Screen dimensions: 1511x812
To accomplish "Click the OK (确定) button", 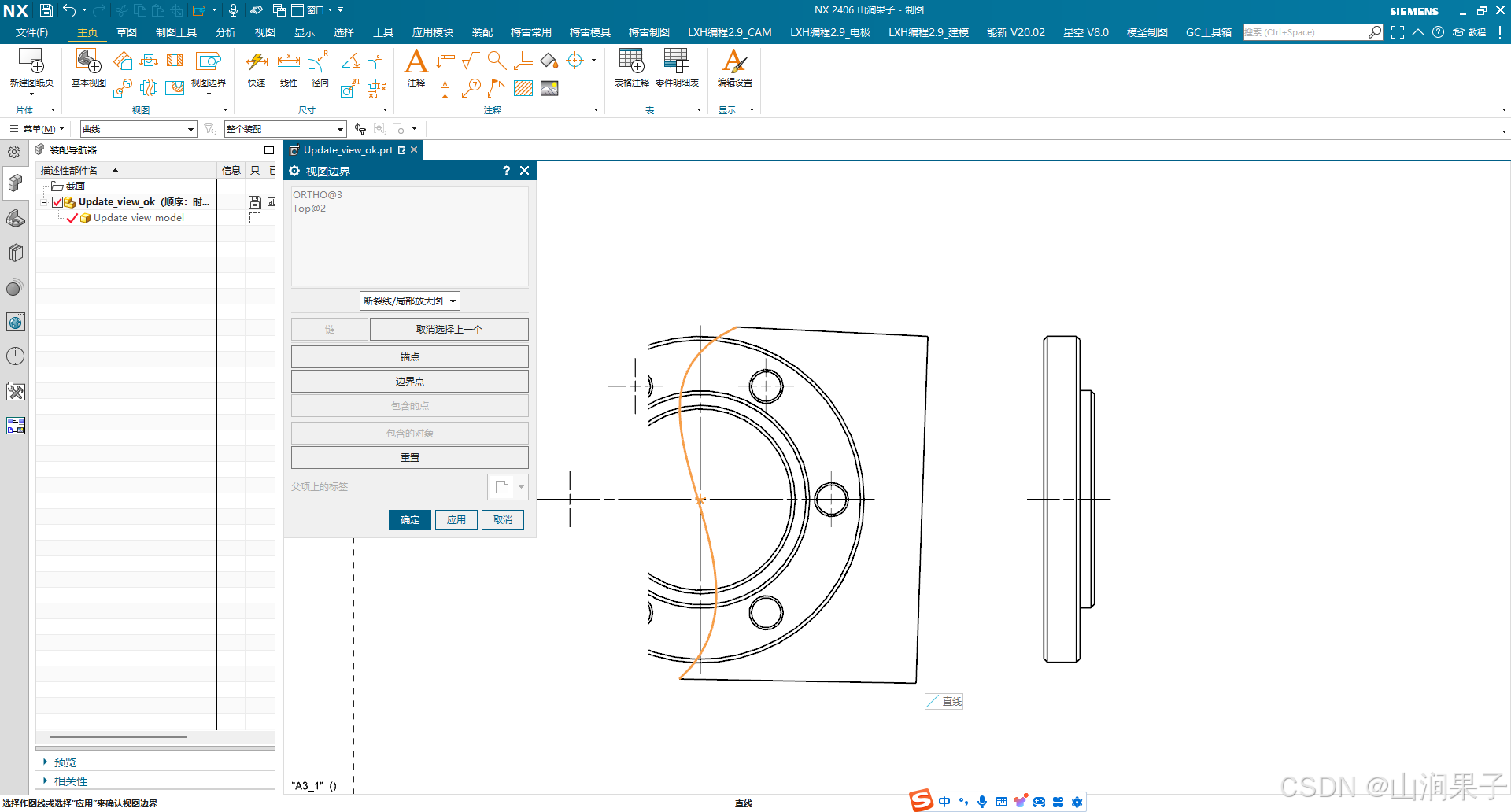I will point(410,519).
